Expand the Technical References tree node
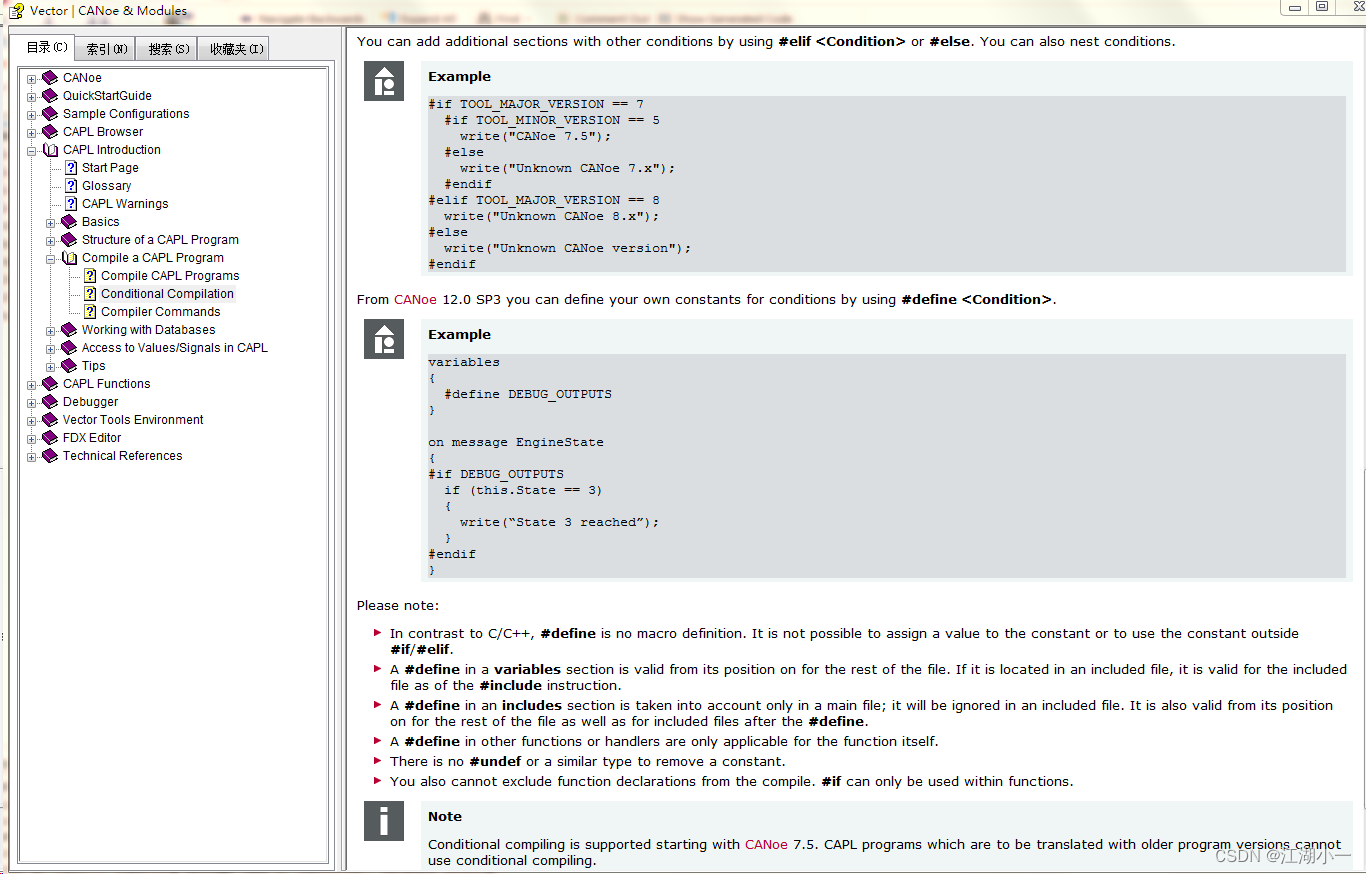This screenshot has height=874, width=1366. 32,457
